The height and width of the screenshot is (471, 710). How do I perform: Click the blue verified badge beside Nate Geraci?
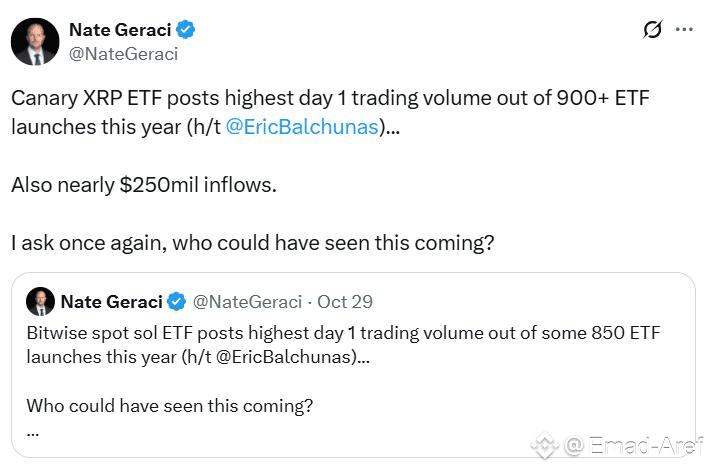185,29
